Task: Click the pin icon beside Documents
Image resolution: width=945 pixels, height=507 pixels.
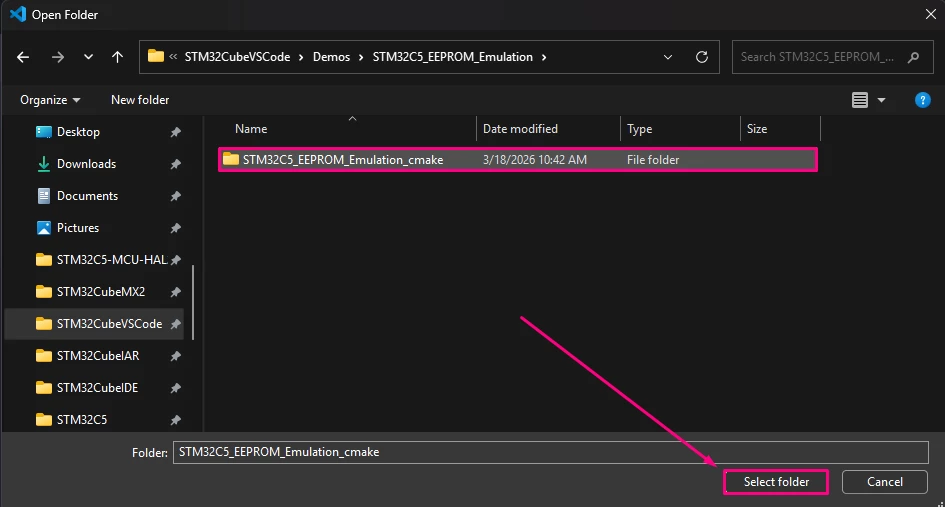Action: 175,196
